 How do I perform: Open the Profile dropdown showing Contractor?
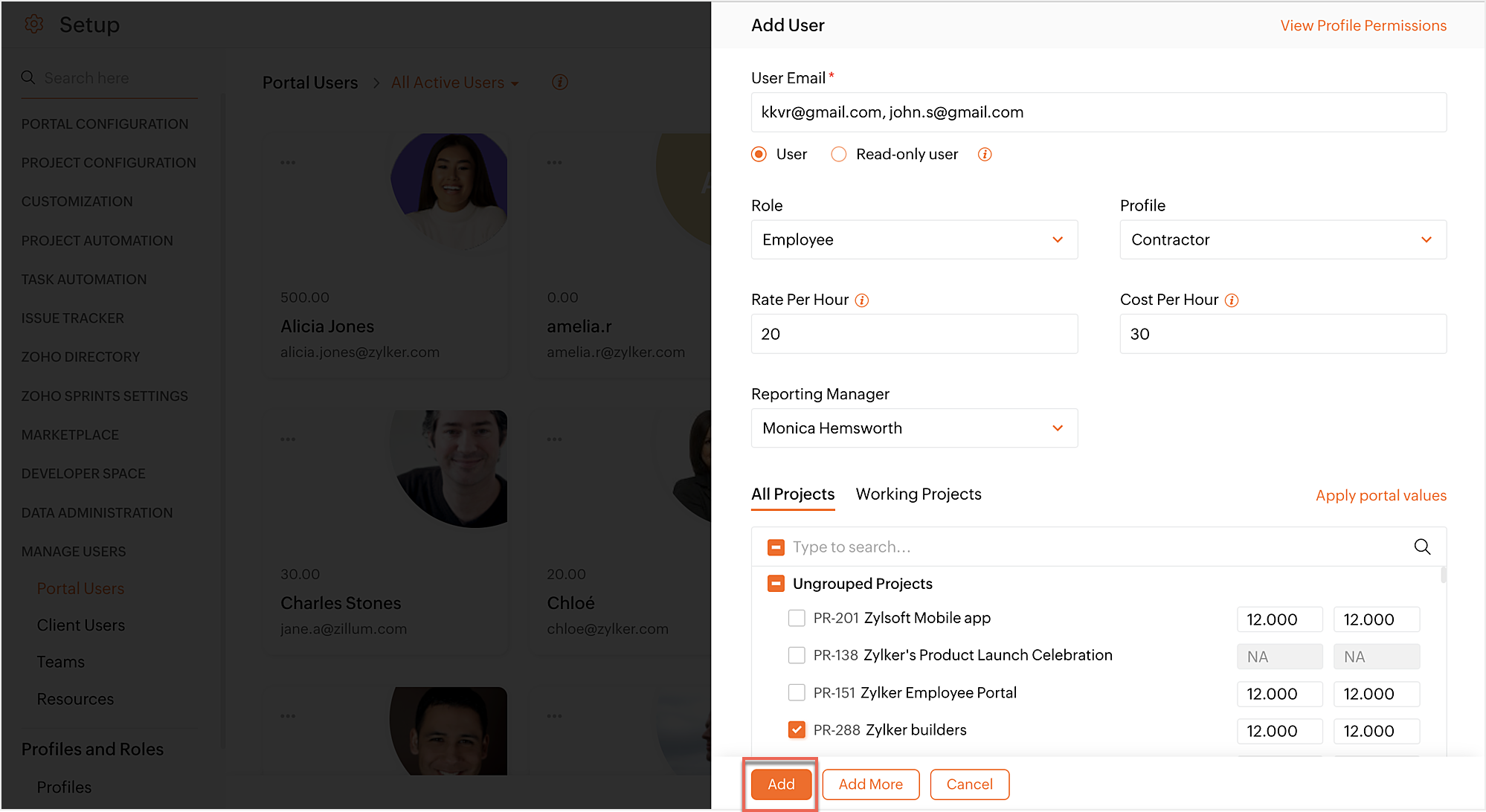(x=1282, y=239)
